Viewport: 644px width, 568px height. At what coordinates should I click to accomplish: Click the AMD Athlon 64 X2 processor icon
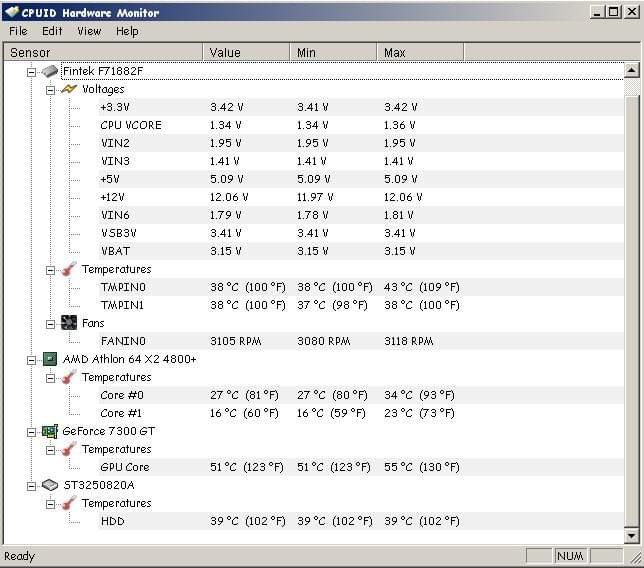point(50,359)
